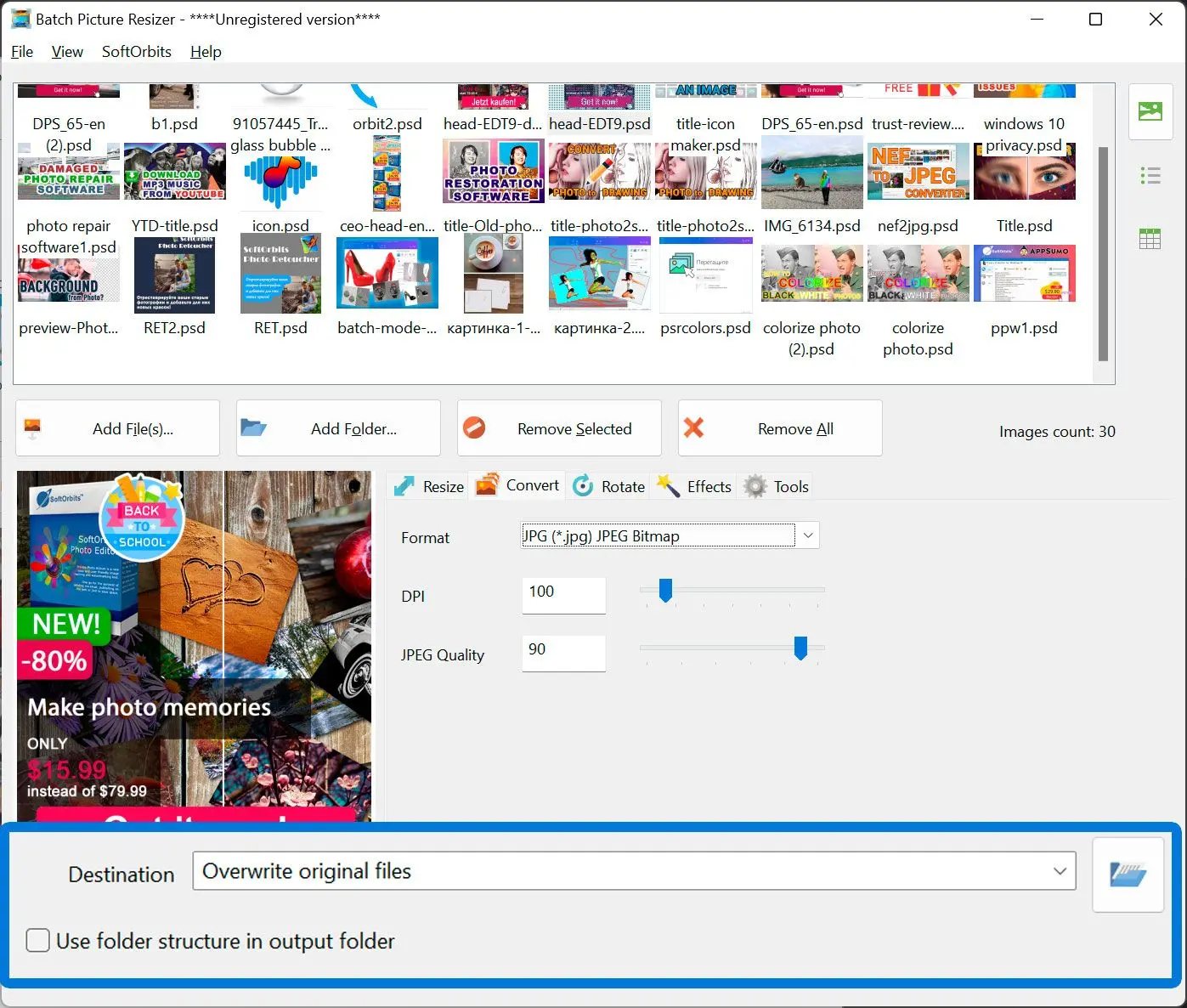The image size is (1187, 1008).
Task: Click the orbit2.psd file name
Action: (x=387, y=124)
